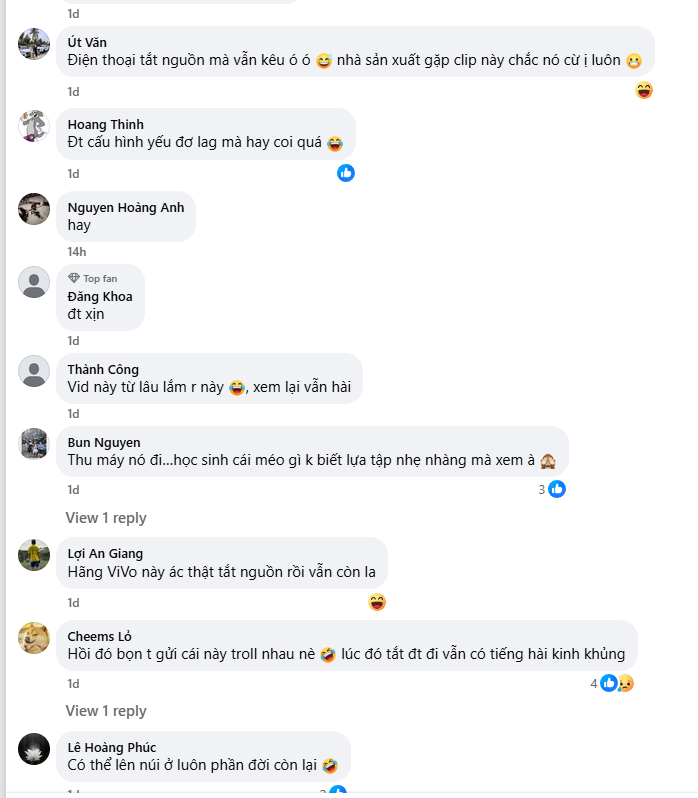The height and width of the screenshot is (798, 698).
Task: Expand the reply under Cheems Lỏ's comment
Action: point(106,711)
